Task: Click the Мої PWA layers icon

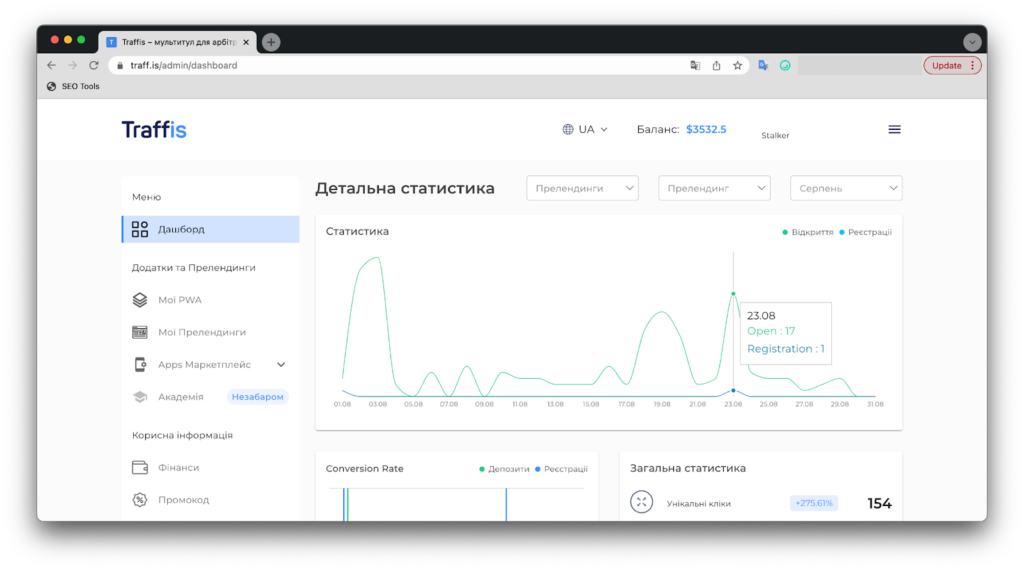Action: click(140, 300)
